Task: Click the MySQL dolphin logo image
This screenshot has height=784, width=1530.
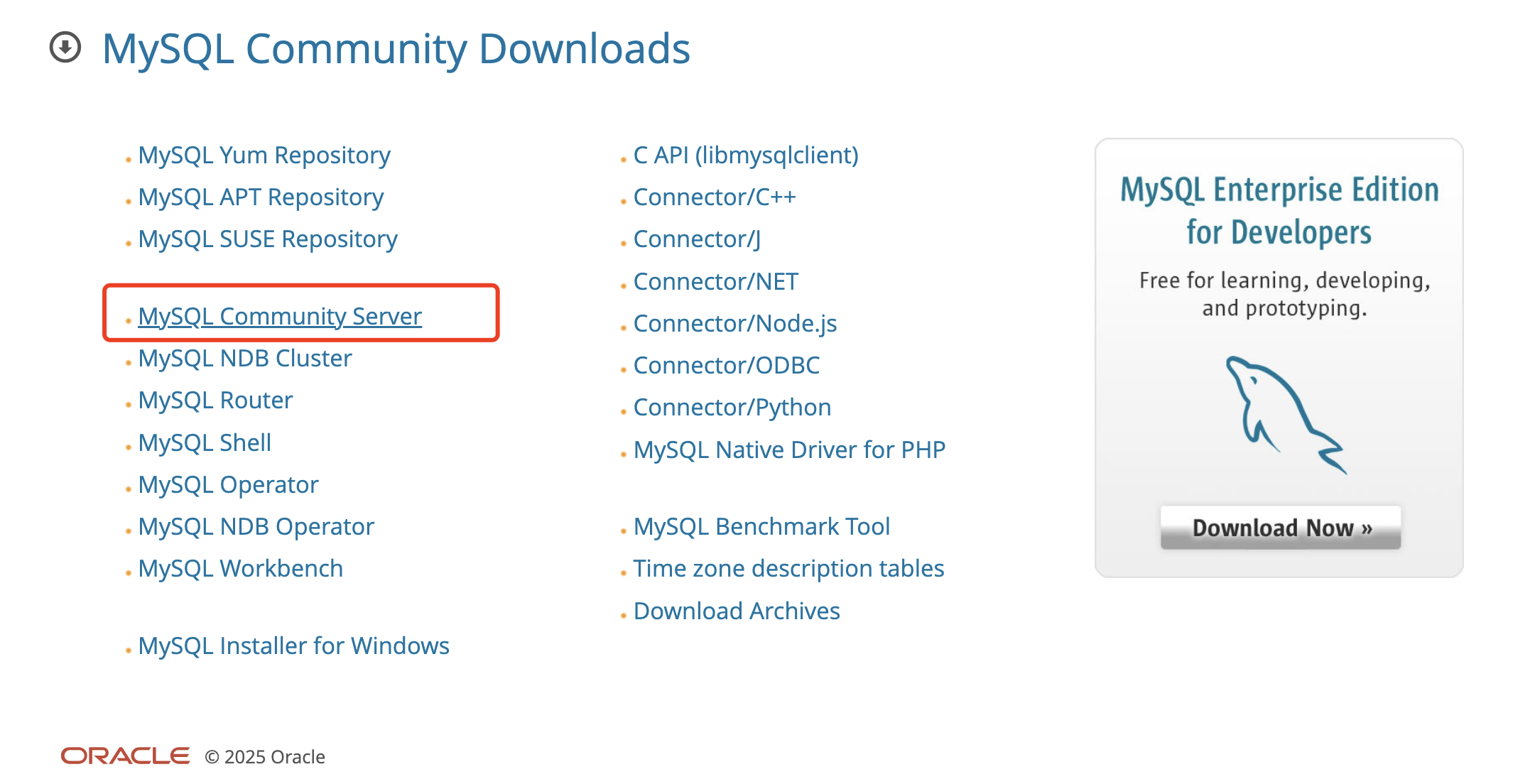Action: [x=1285, y=415]
